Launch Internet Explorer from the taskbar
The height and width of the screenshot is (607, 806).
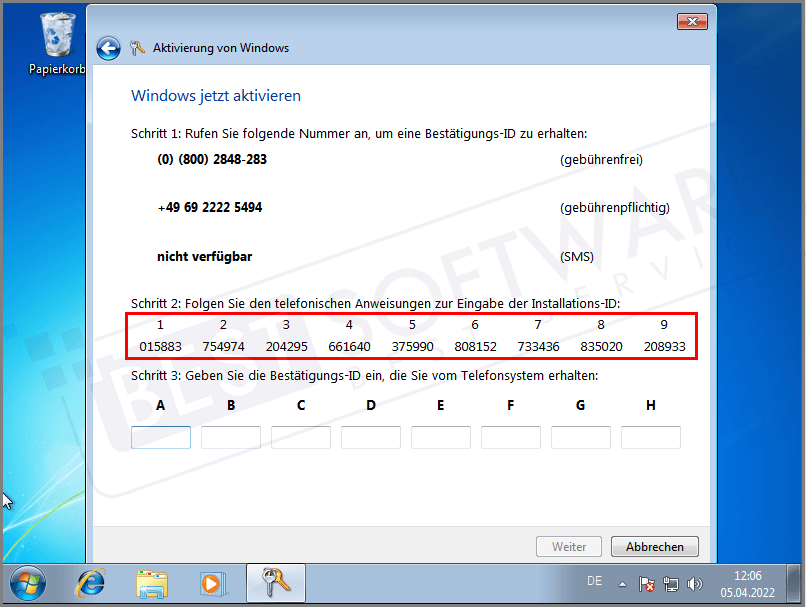[90, 583]
